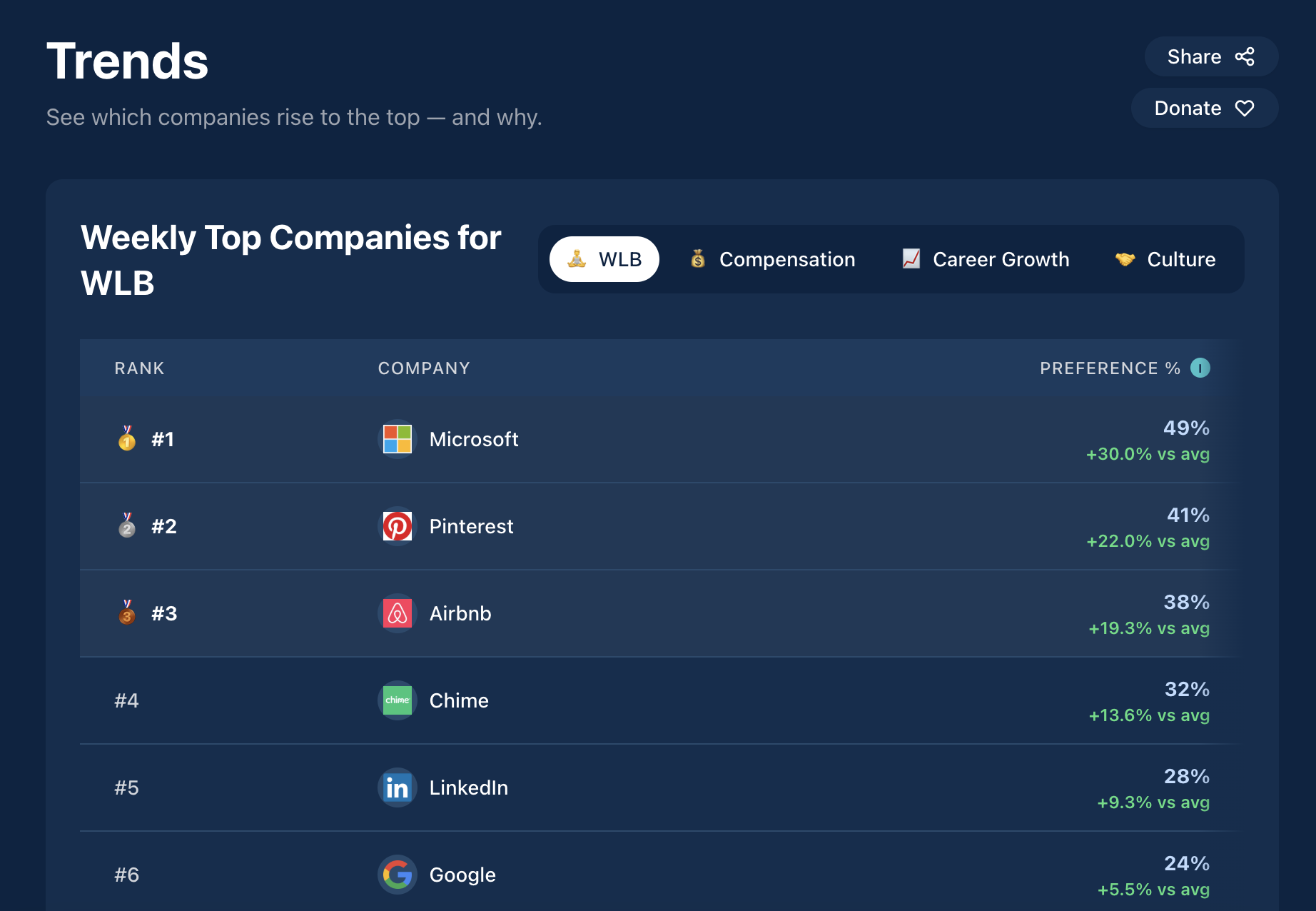Image resolution: width=1316 pixels, height=911 pixels.
Task: Click the 28% value for LinkedIn
Action: click(x=1187, y=776)
